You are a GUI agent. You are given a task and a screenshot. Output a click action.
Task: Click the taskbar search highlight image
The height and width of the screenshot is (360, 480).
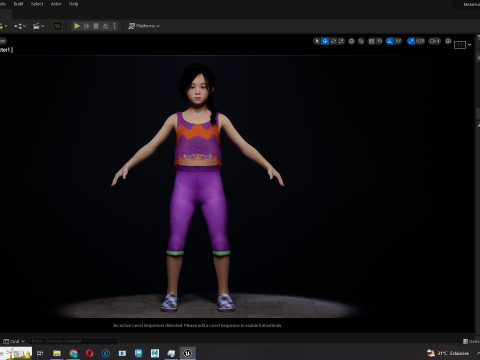click(x=16, y=353)
